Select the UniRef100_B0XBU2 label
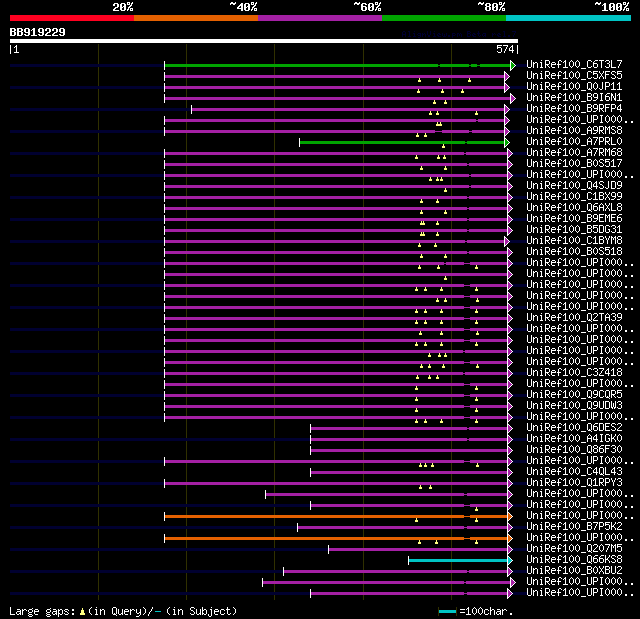Screen dimensions: 640x619 click(x=574, y=571)
